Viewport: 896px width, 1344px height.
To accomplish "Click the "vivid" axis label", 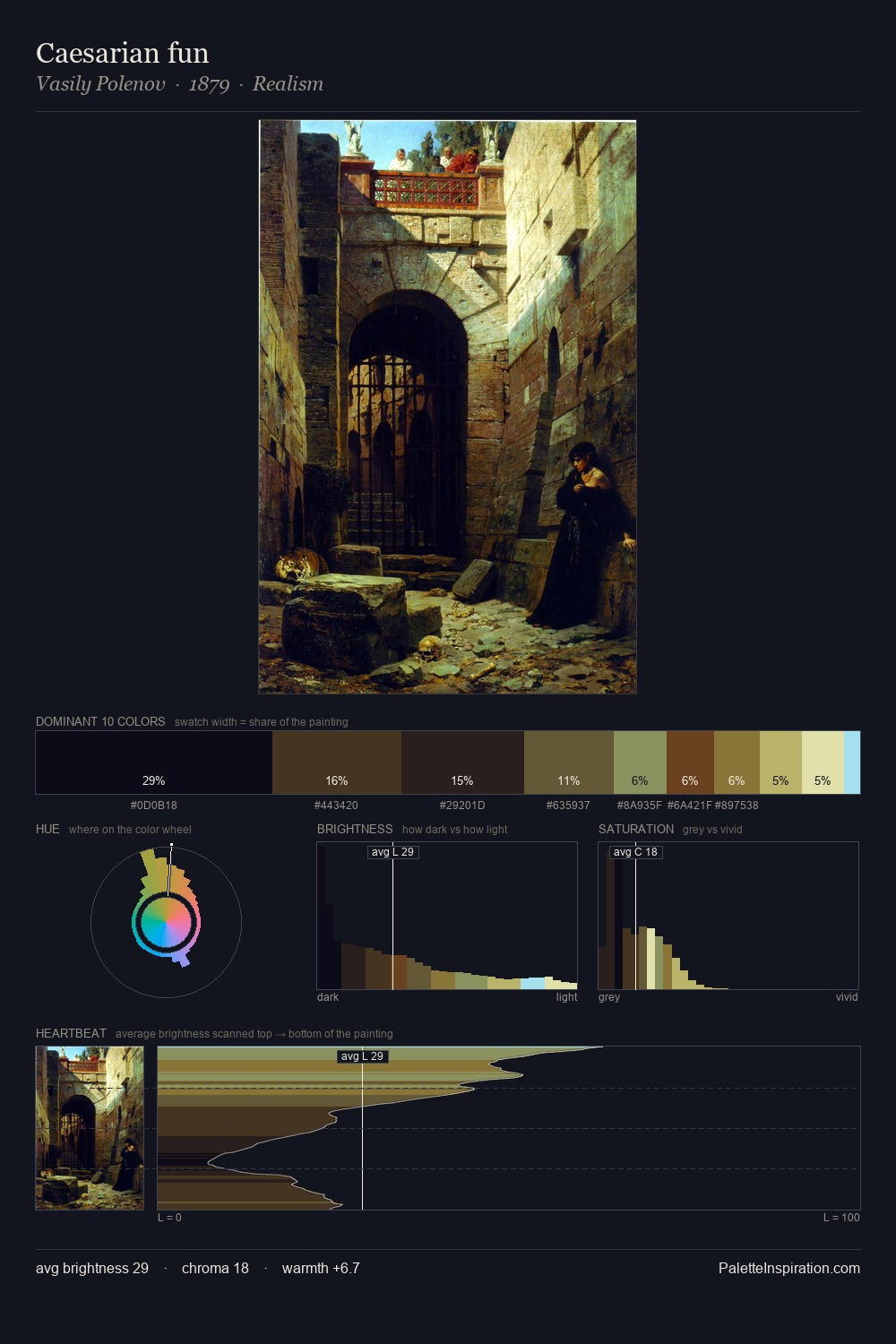I will (x=847, y=997).
